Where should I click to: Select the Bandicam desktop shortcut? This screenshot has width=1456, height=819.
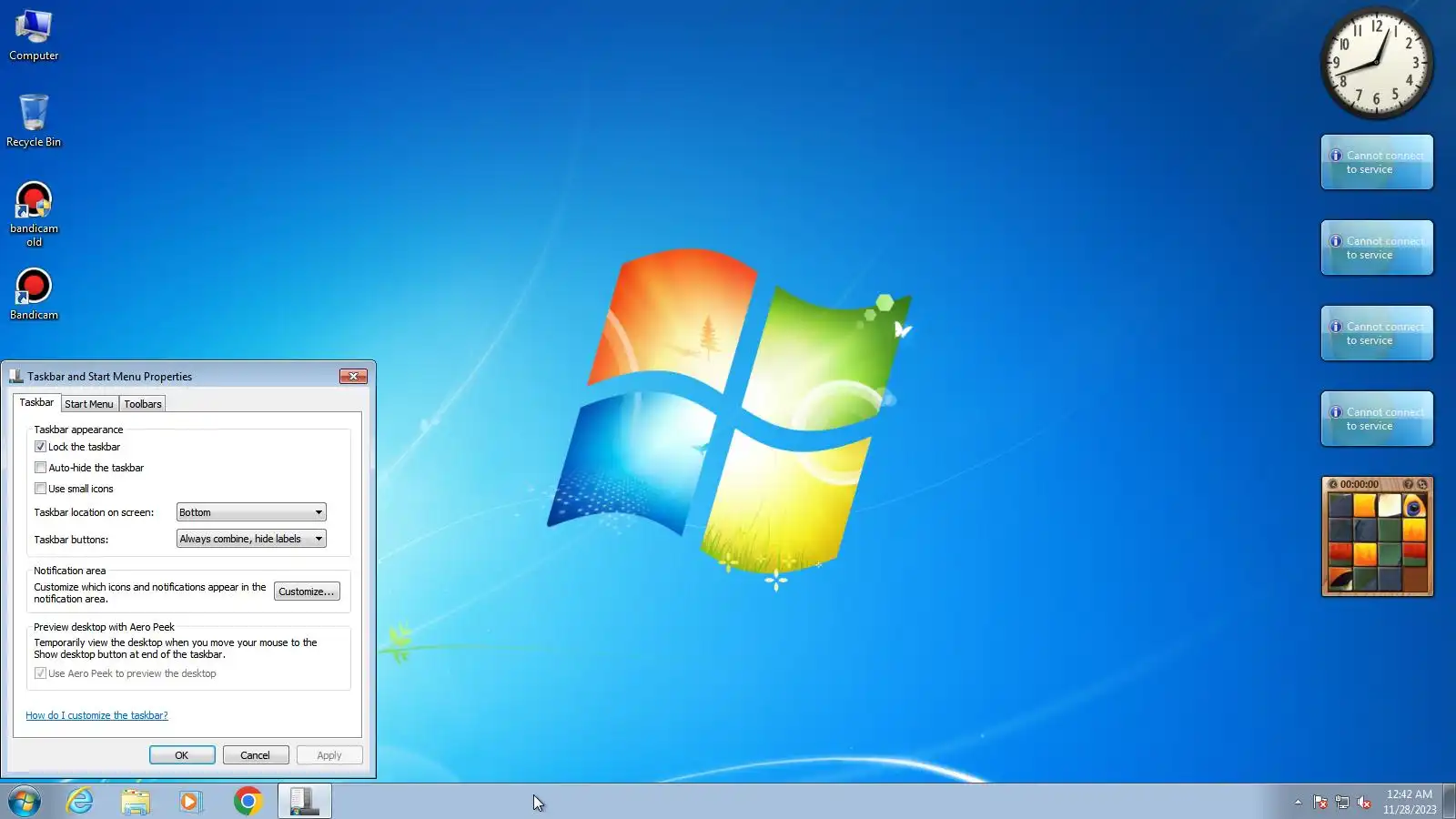point(34,293)
